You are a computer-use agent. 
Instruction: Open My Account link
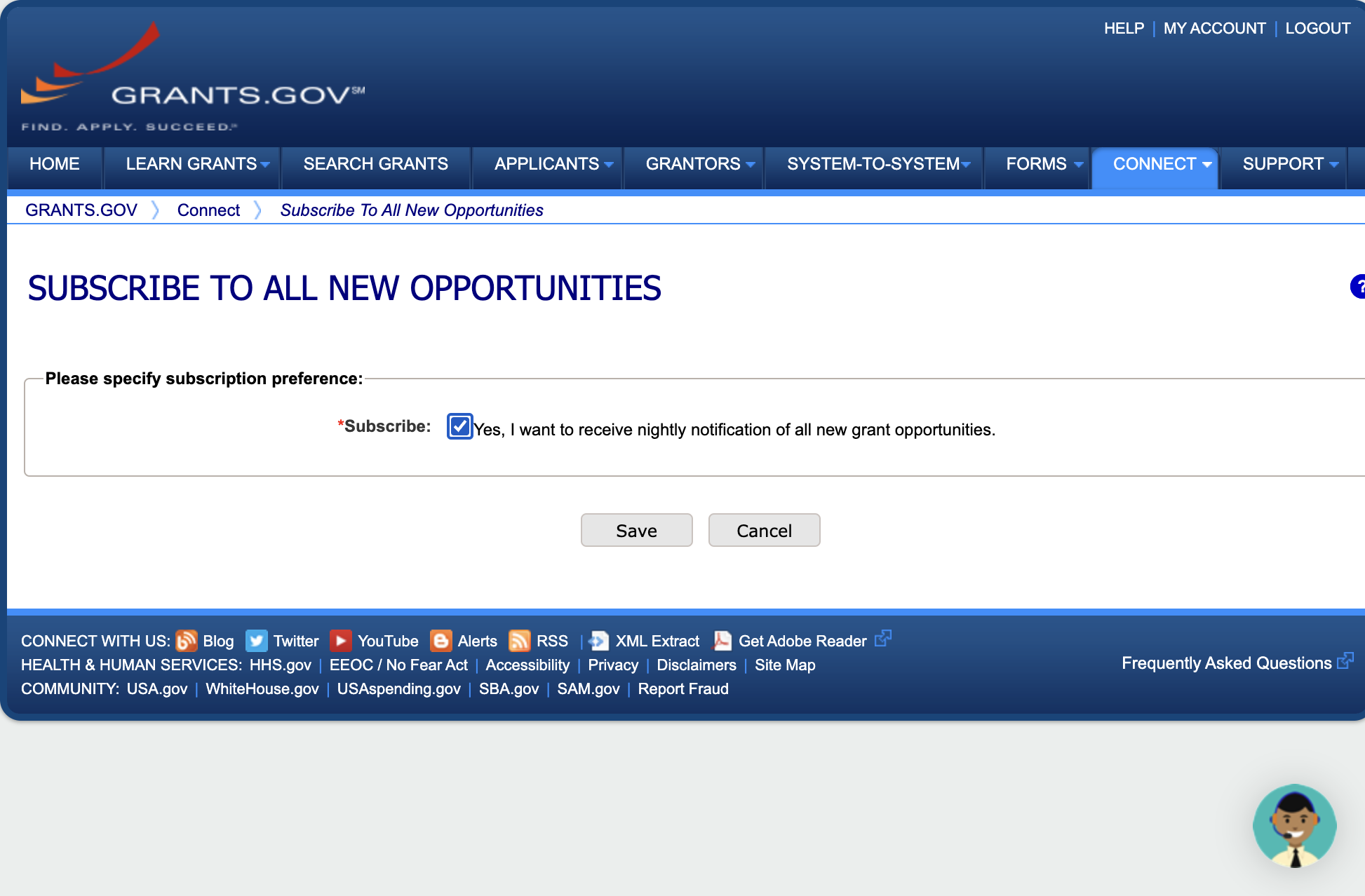(1215, 28)
